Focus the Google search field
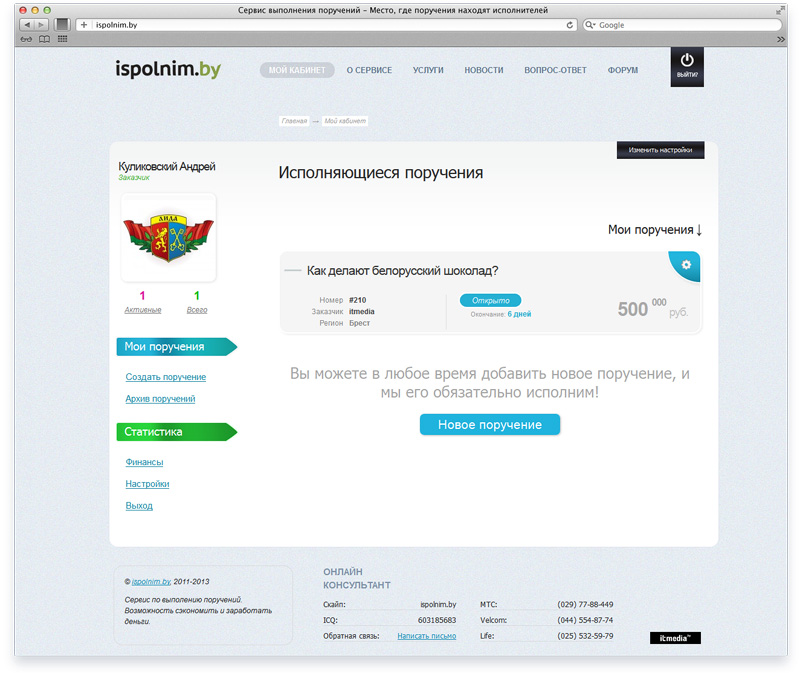 682,24
